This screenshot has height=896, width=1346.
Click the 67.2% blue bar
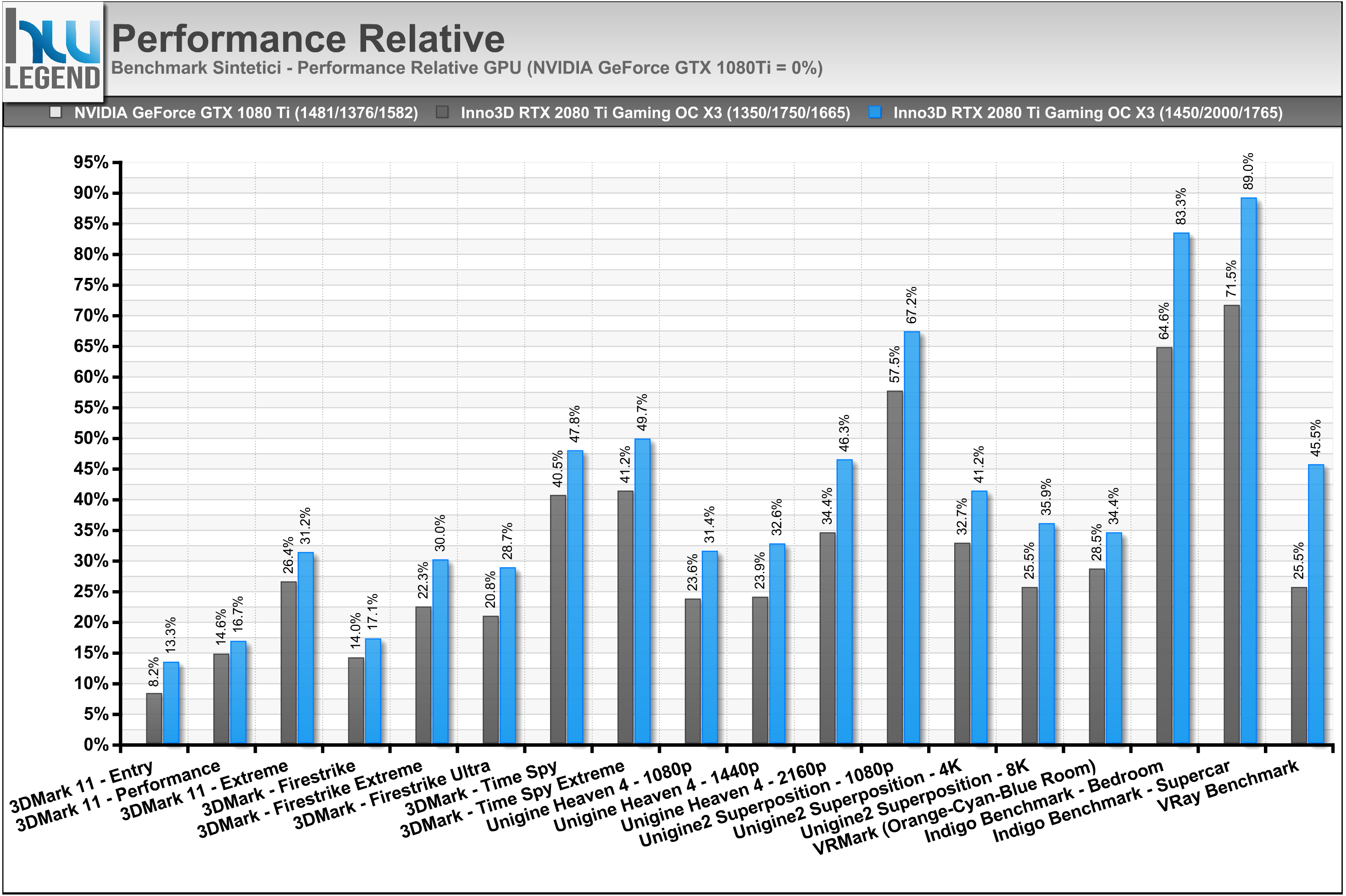(x=912, y=538)
